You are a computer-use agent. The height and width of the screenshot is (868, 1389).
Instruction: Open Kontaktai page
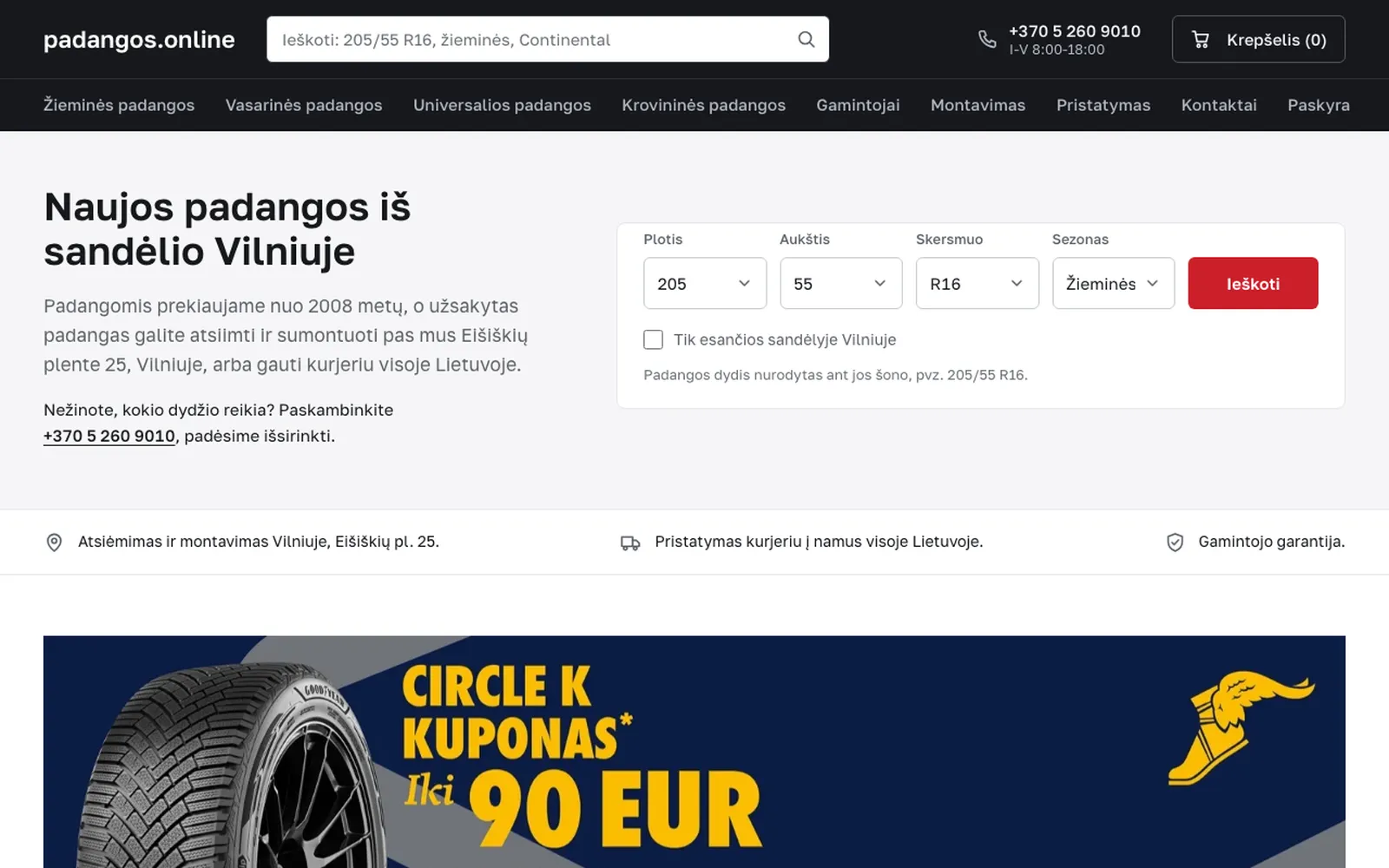click(1219, 105)
